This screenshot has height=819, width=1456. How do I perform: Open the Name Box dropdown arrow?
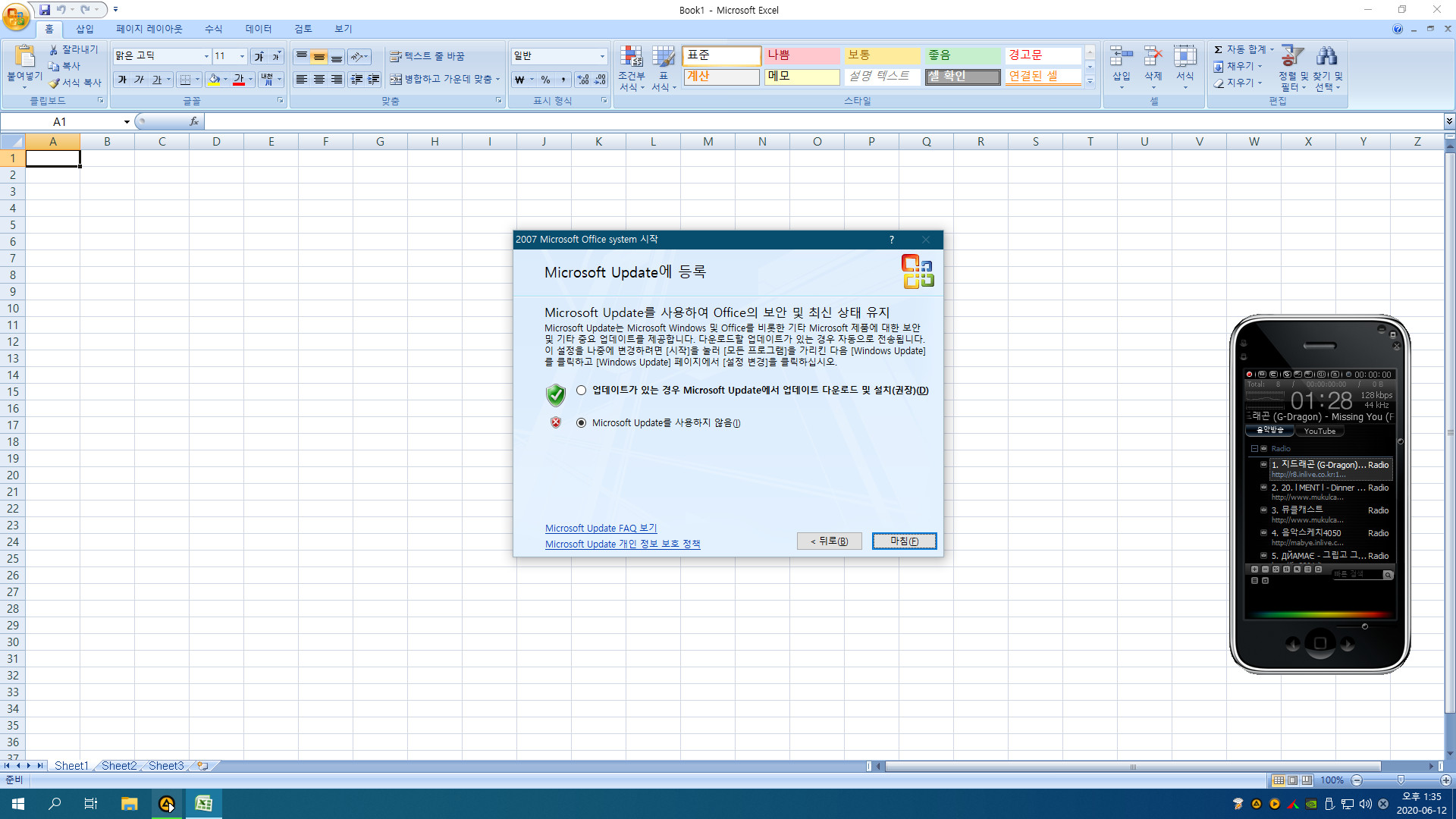pyautogui.click(x=127, y=121)
